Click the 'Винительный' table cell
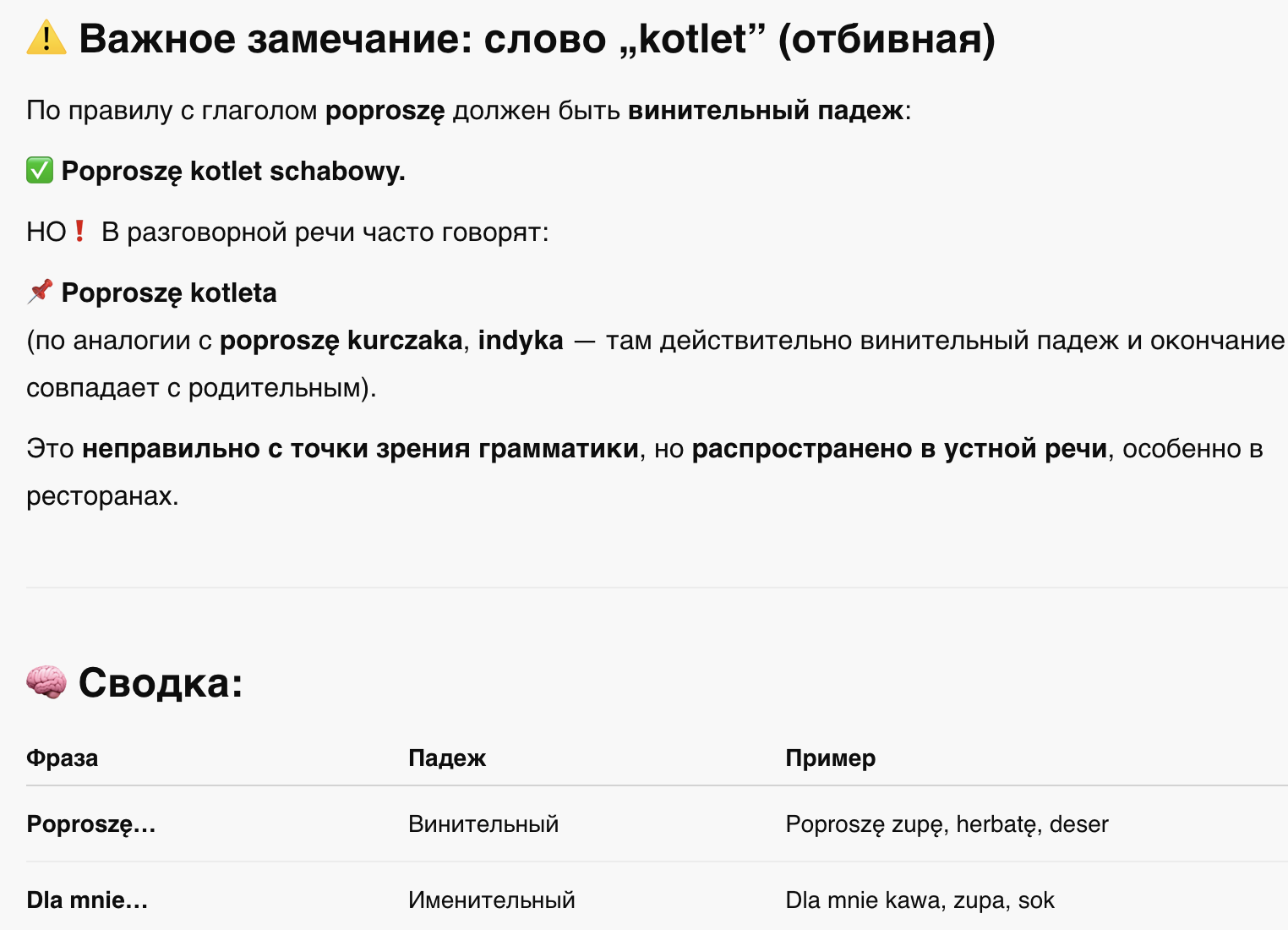This screenshot has height=930, width=1288. [483, 824]
